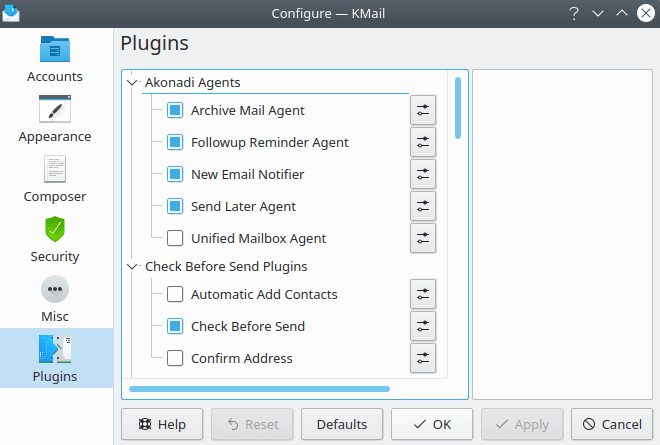Configure the New Email Notifier plugin
Viewport: 660px width, 445px height.
point(423,174)
